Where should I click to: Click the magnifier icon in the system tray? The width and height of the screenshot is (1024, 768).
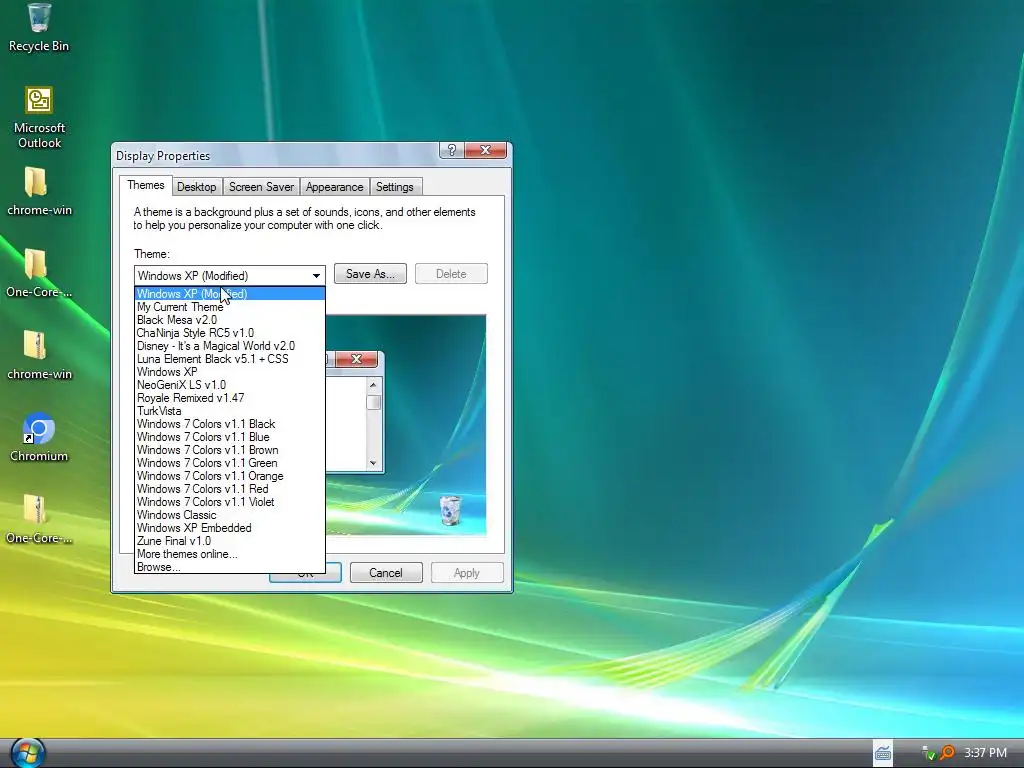(947, 752)
